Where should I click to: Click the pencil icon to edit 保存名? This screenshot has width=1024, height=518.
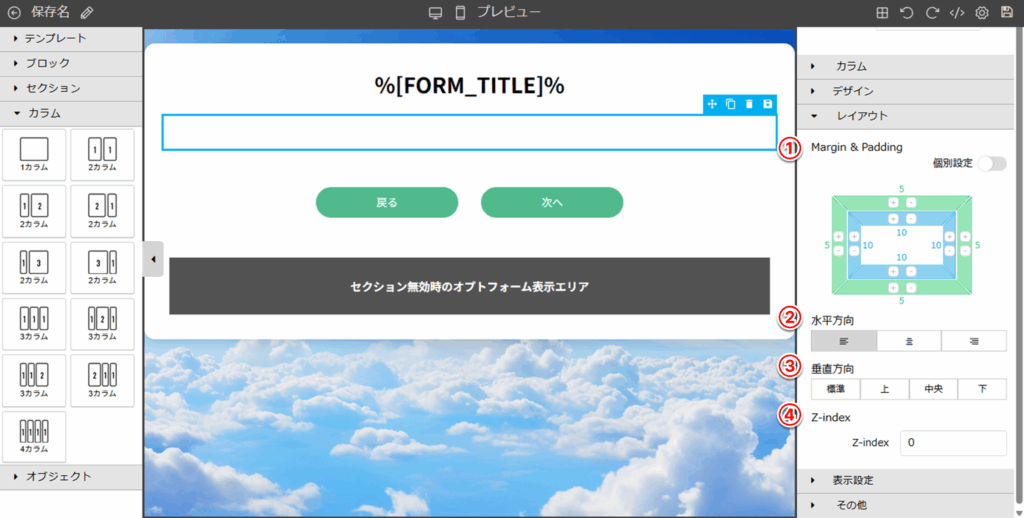[87, 13]
